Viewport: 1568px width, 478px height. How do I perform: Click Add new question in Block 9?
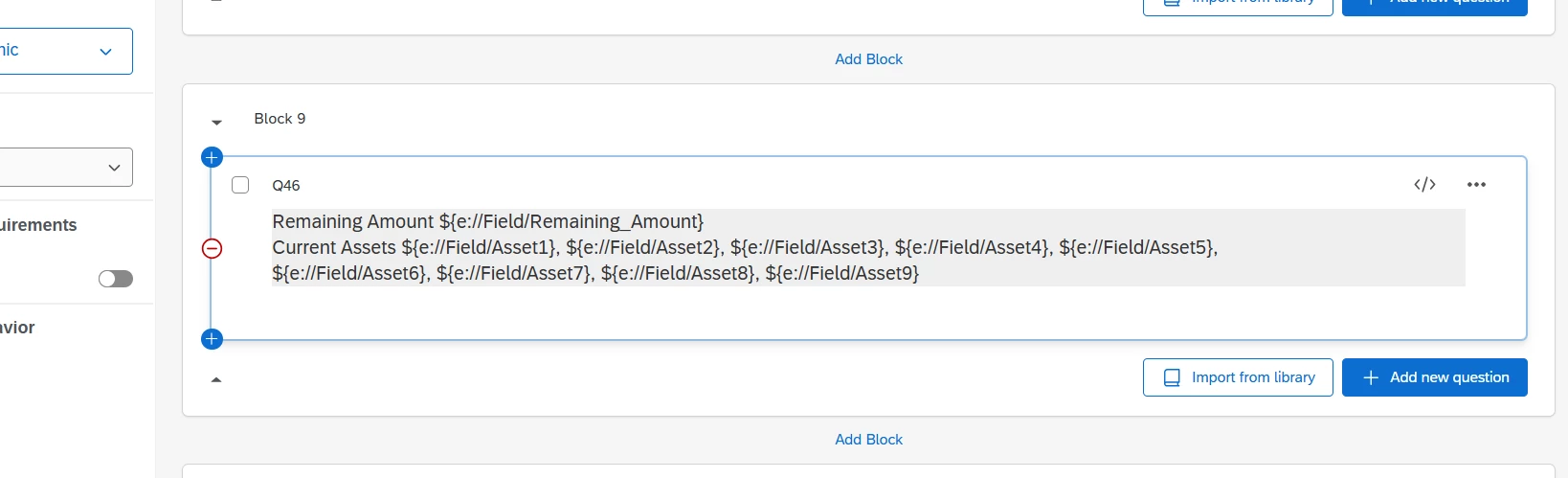(1434, 377)
